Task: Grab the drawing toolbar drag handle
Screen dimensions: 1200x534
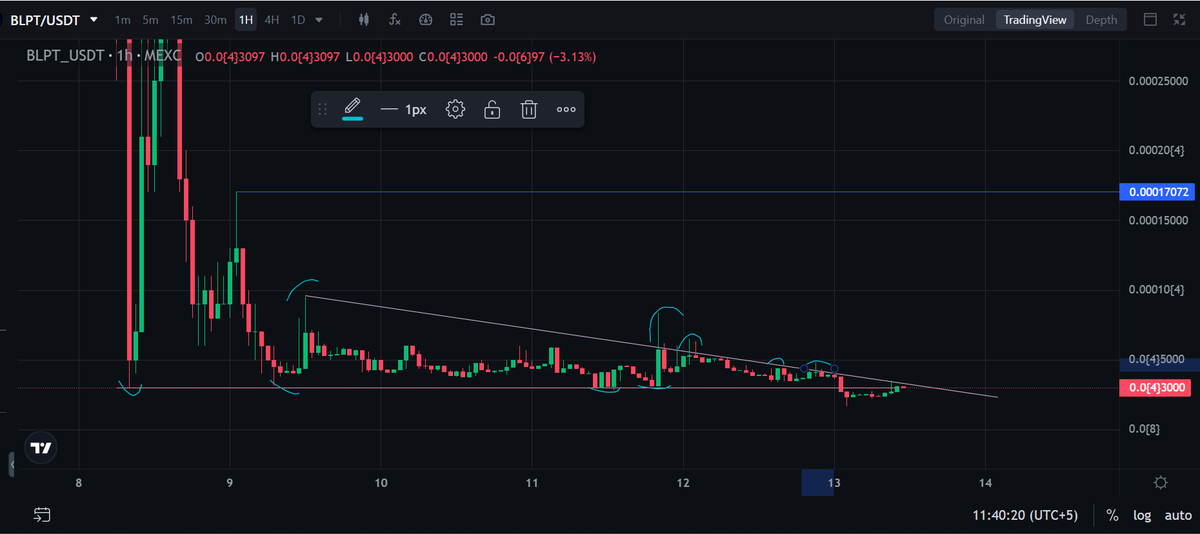Action: (322, 110)
